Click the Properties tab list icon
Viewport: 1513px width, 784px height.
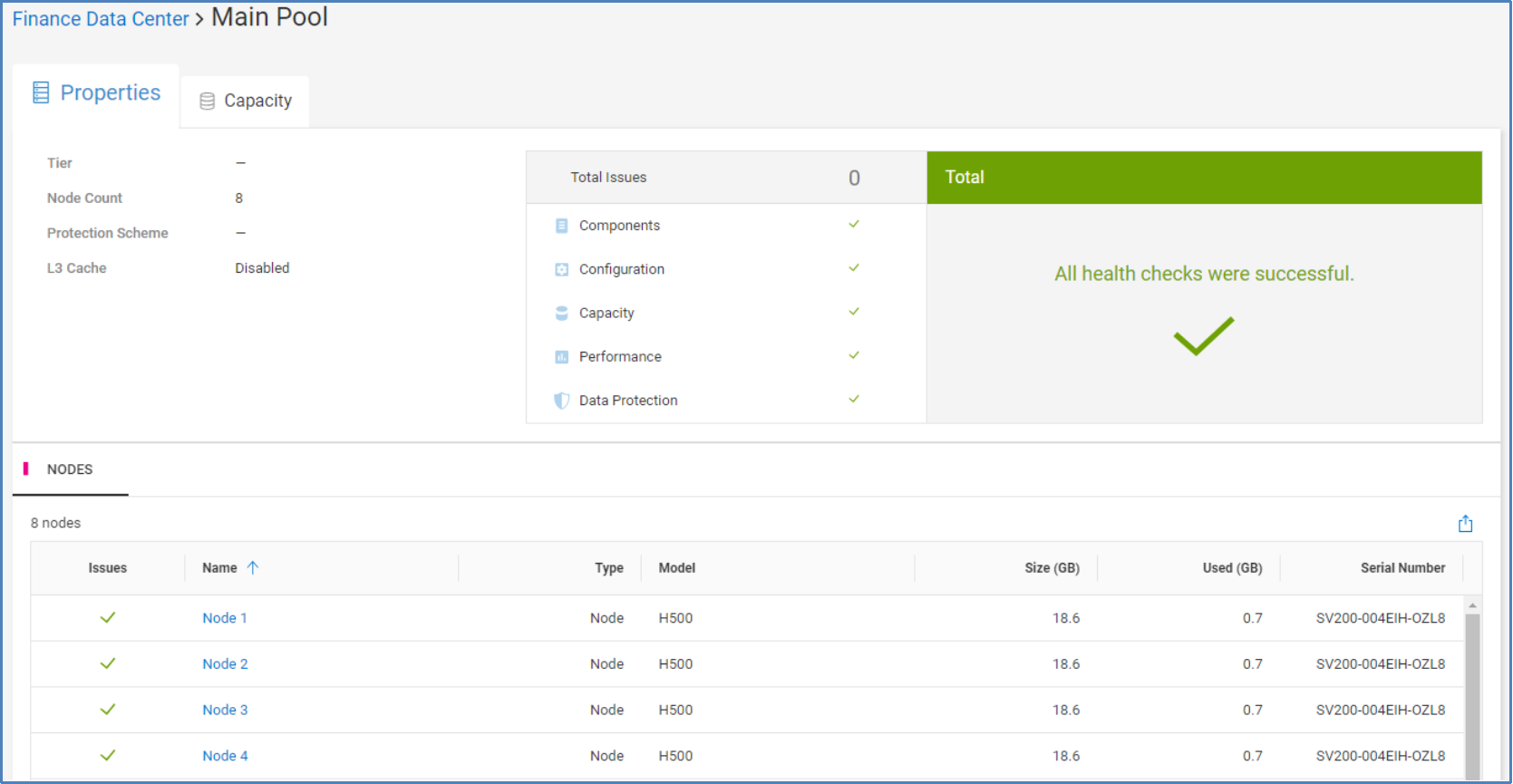(x=41, y=92)
